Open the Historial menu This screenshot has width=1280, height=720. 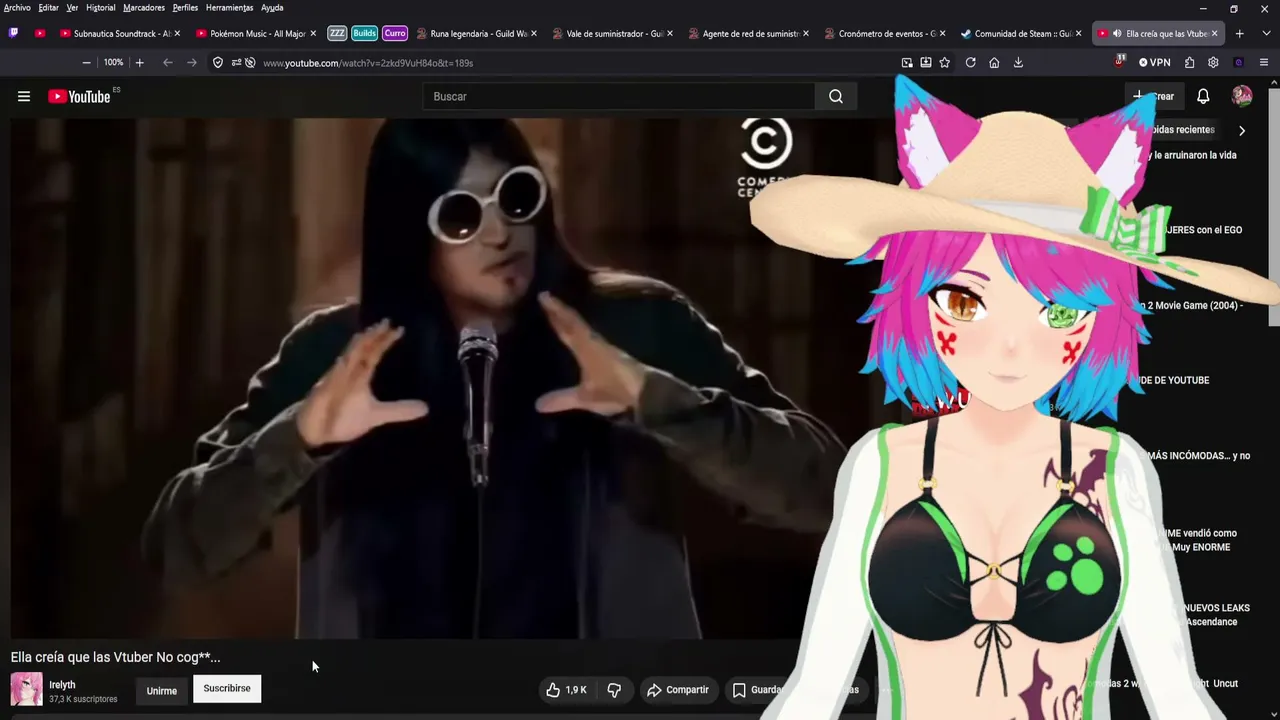[x=100, y=8]
